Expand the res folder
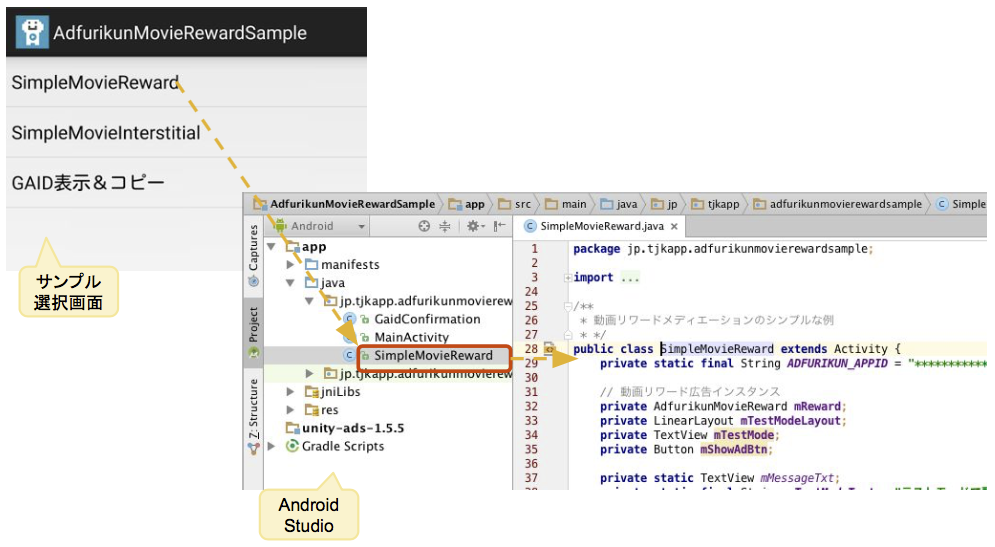Screen dimensions: 995x547 tap(290, 411)
